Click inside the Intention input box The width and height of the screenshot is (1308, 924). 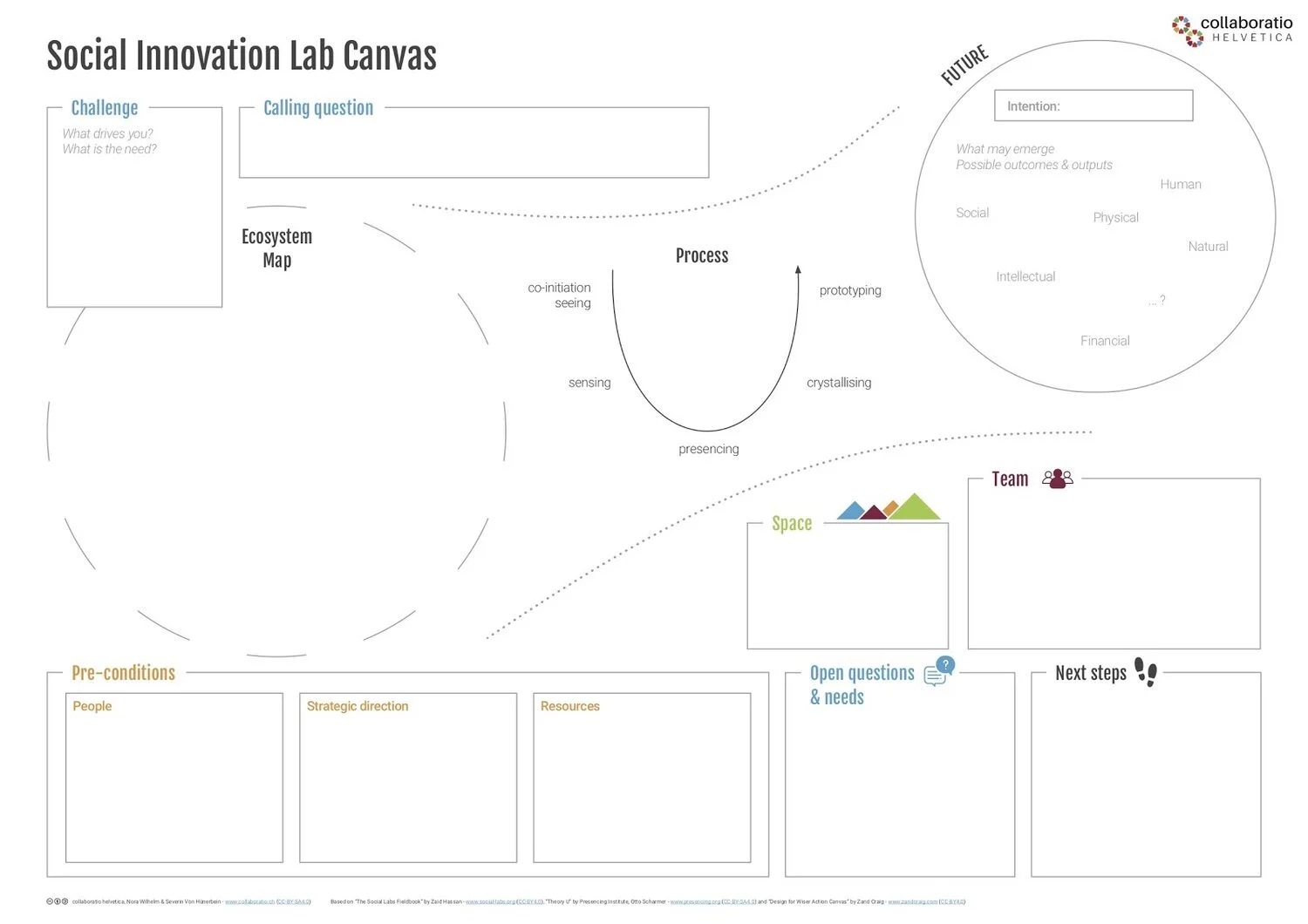1093,105
